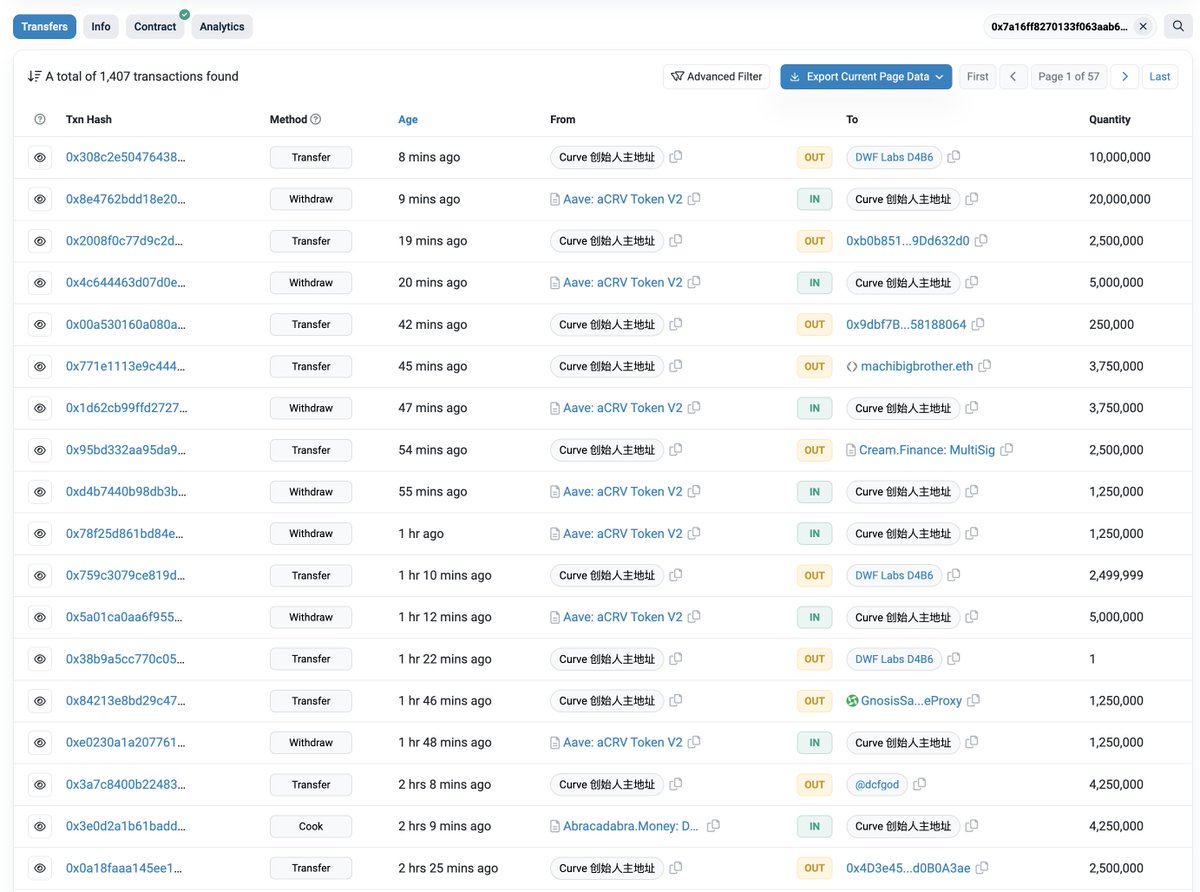
Task: Preview transaction 0xd4b7440b98db3b with eye icon
Action: [x=40, y=492]
